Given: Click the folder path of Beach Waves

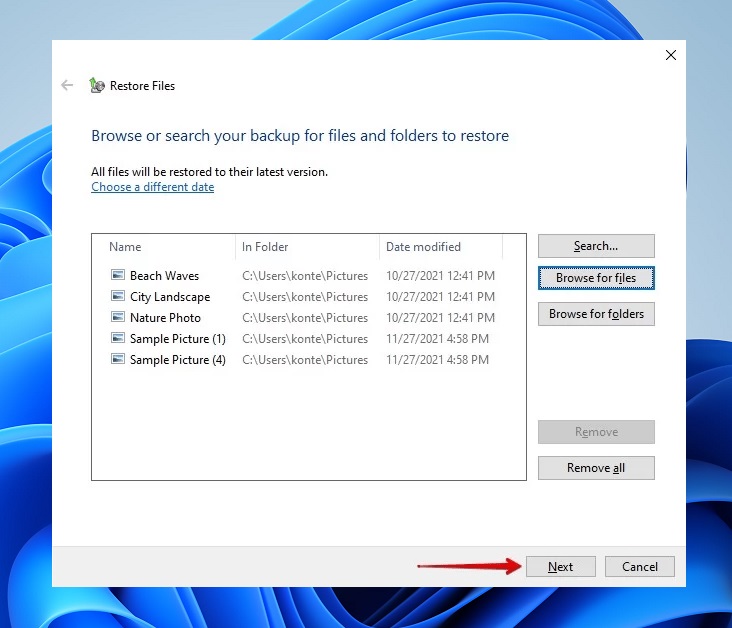Looking at the screenshot, I should 305,276.
